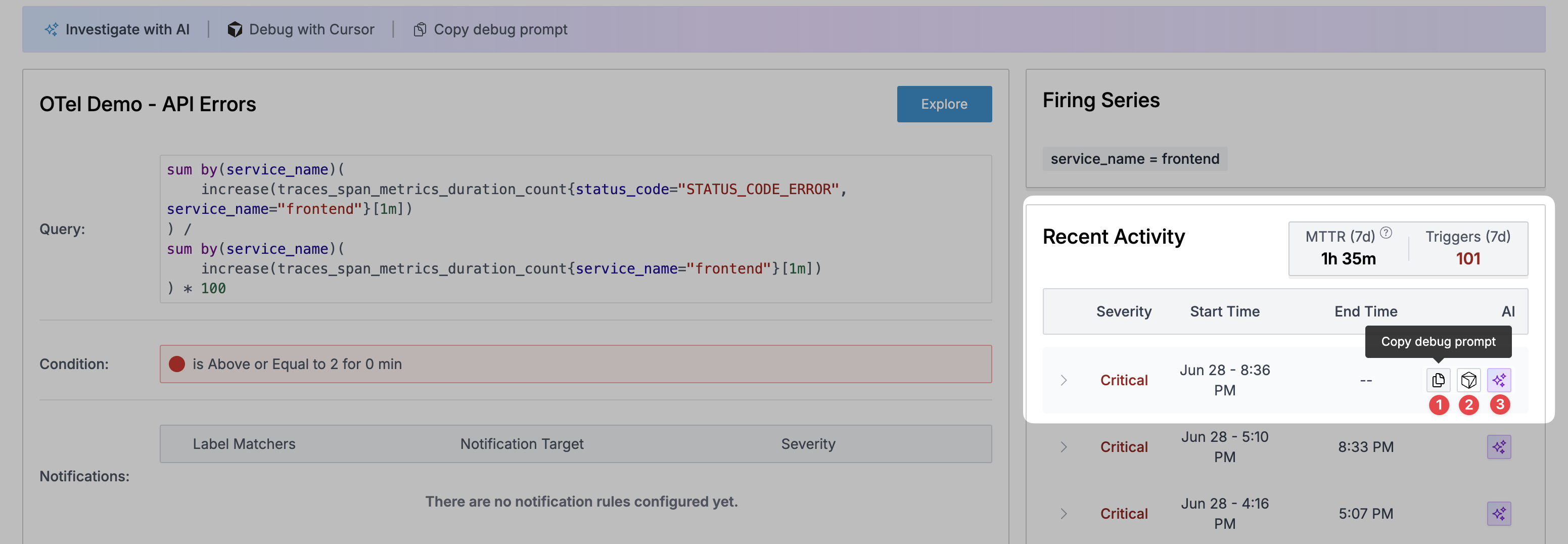
Task: Click the service_name = frontend series tag
Action: tap(1135, 159)
